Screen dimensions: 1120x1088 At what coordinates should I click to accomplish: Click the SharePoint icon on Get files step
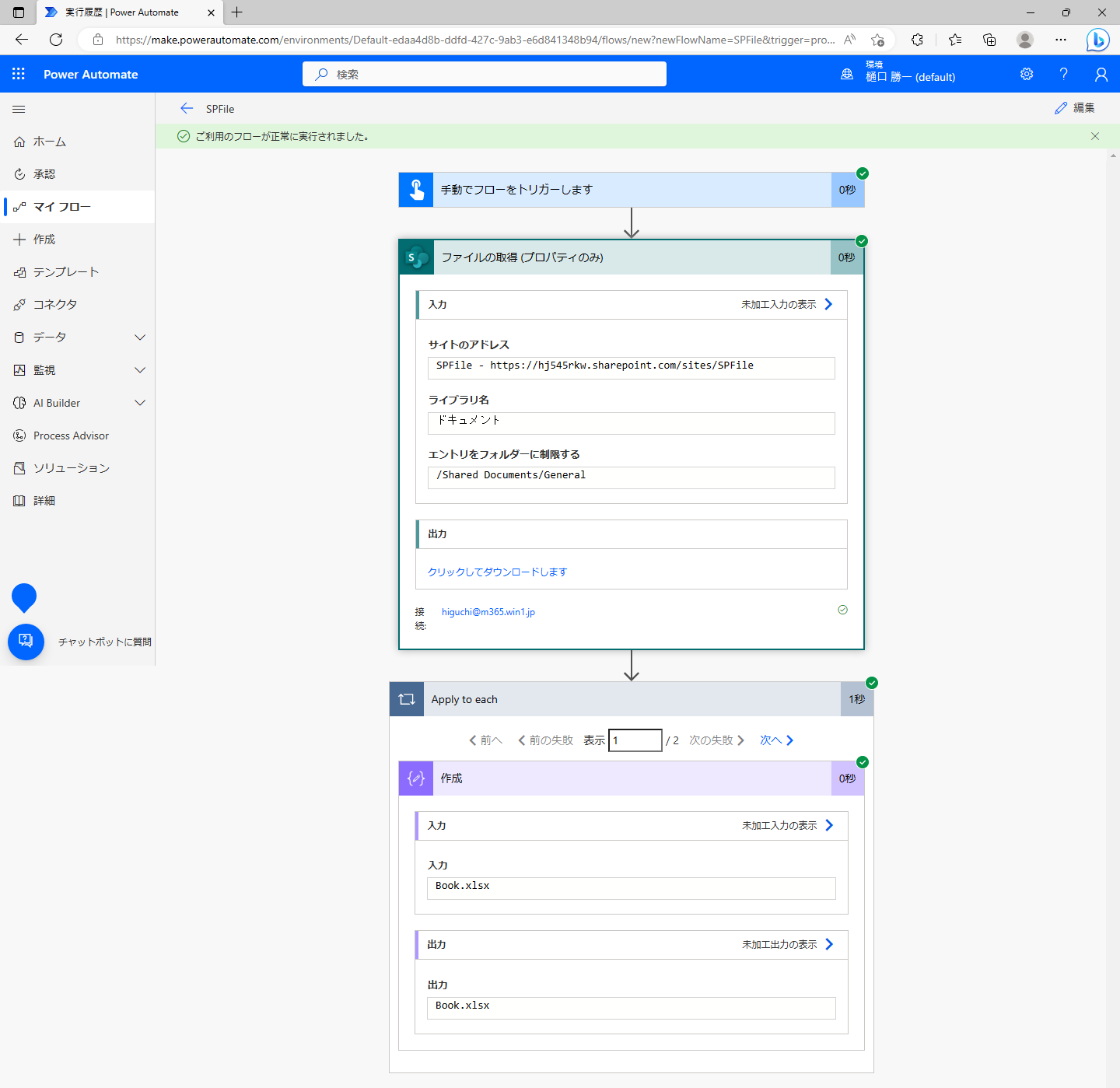(417, 257)
